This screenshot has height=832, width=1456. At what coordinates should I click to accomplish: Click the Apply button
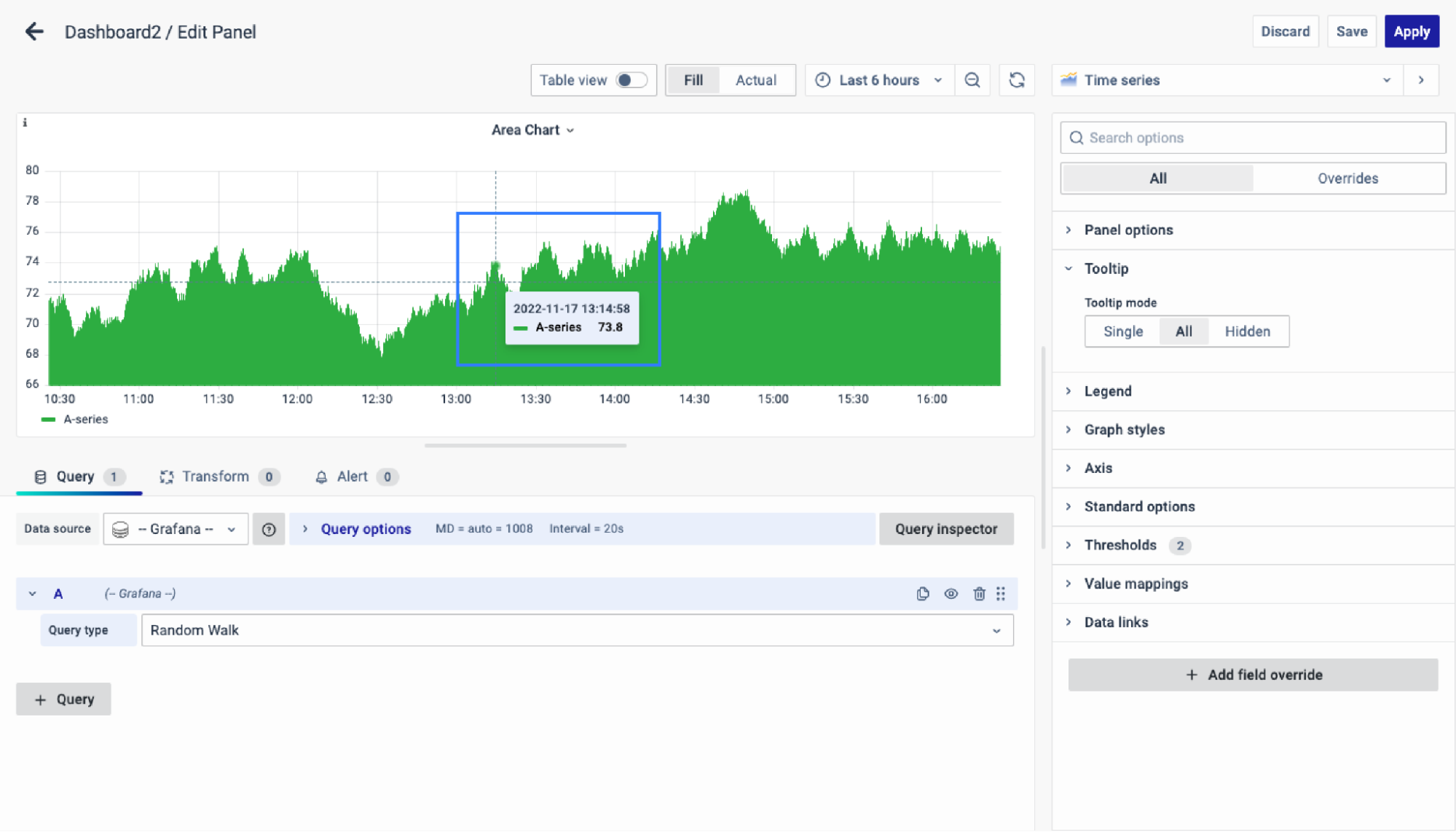click(1411, 31)
